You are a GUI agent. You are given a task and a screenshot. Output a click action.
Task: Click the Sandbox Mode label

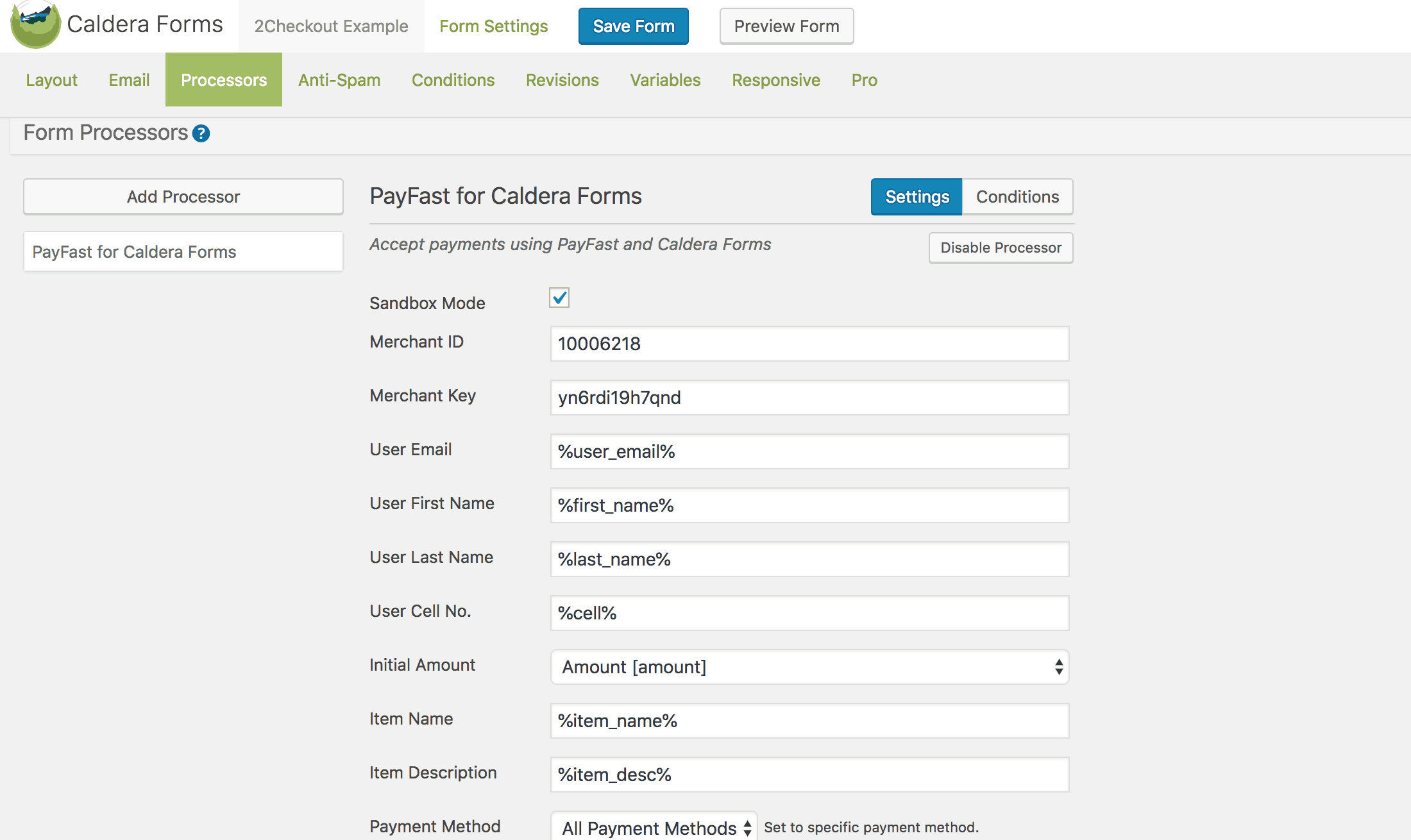pyautogui.click(x=427, y=303)
